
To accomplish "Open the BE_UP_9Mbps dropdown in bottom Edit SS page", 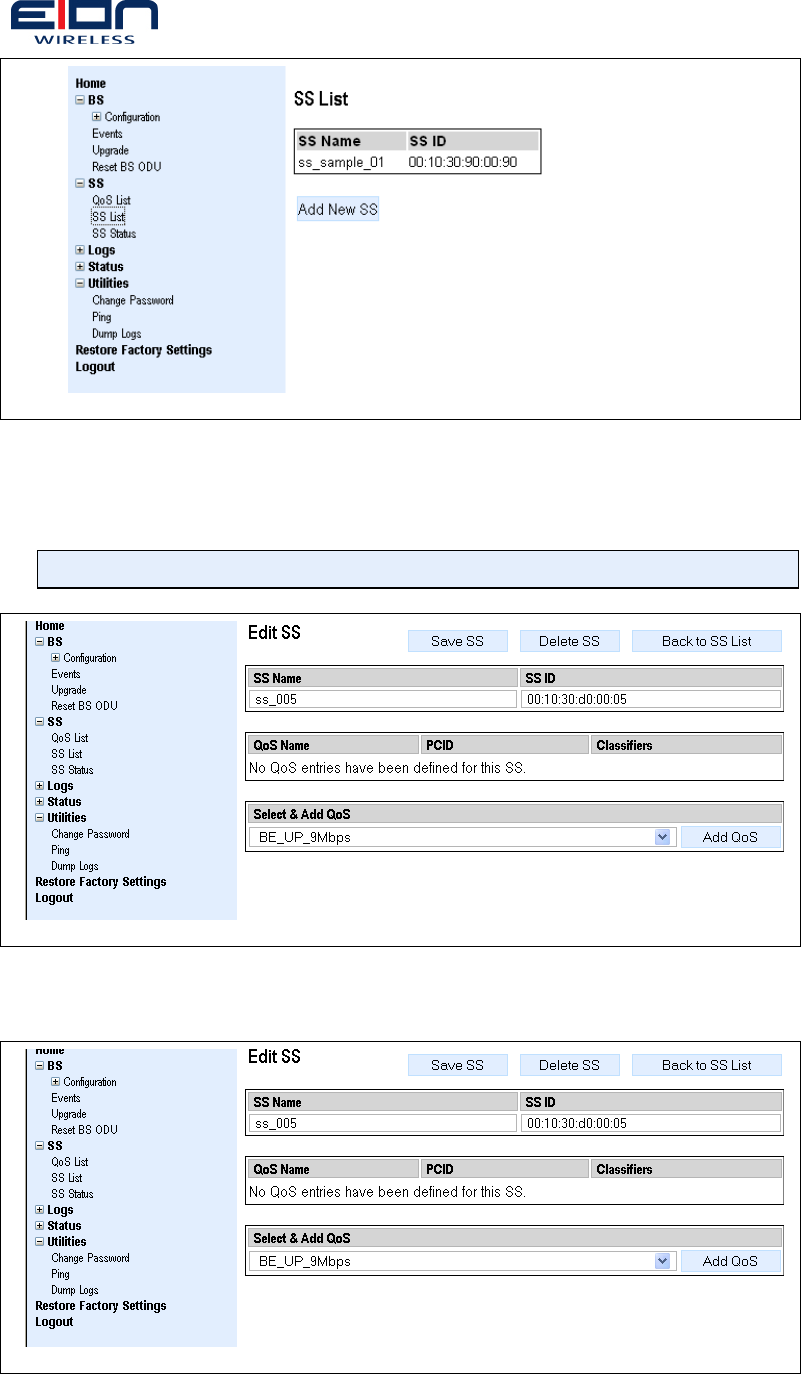I will 662,1261.
